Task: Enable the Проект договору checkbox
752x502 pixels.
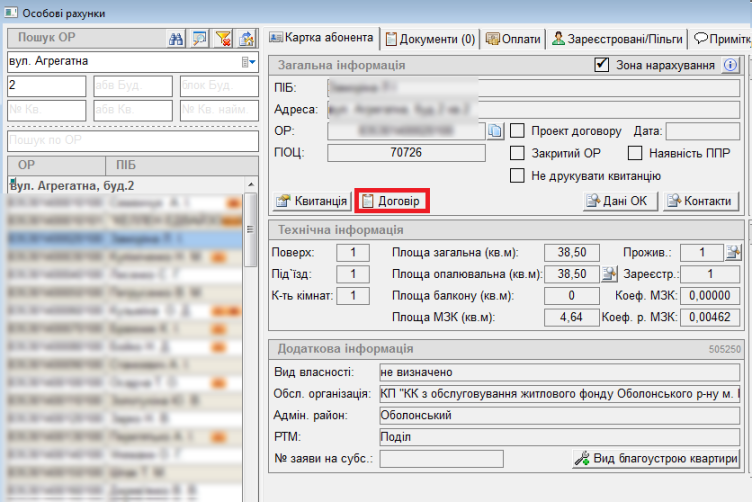Action: click(518, 131)
